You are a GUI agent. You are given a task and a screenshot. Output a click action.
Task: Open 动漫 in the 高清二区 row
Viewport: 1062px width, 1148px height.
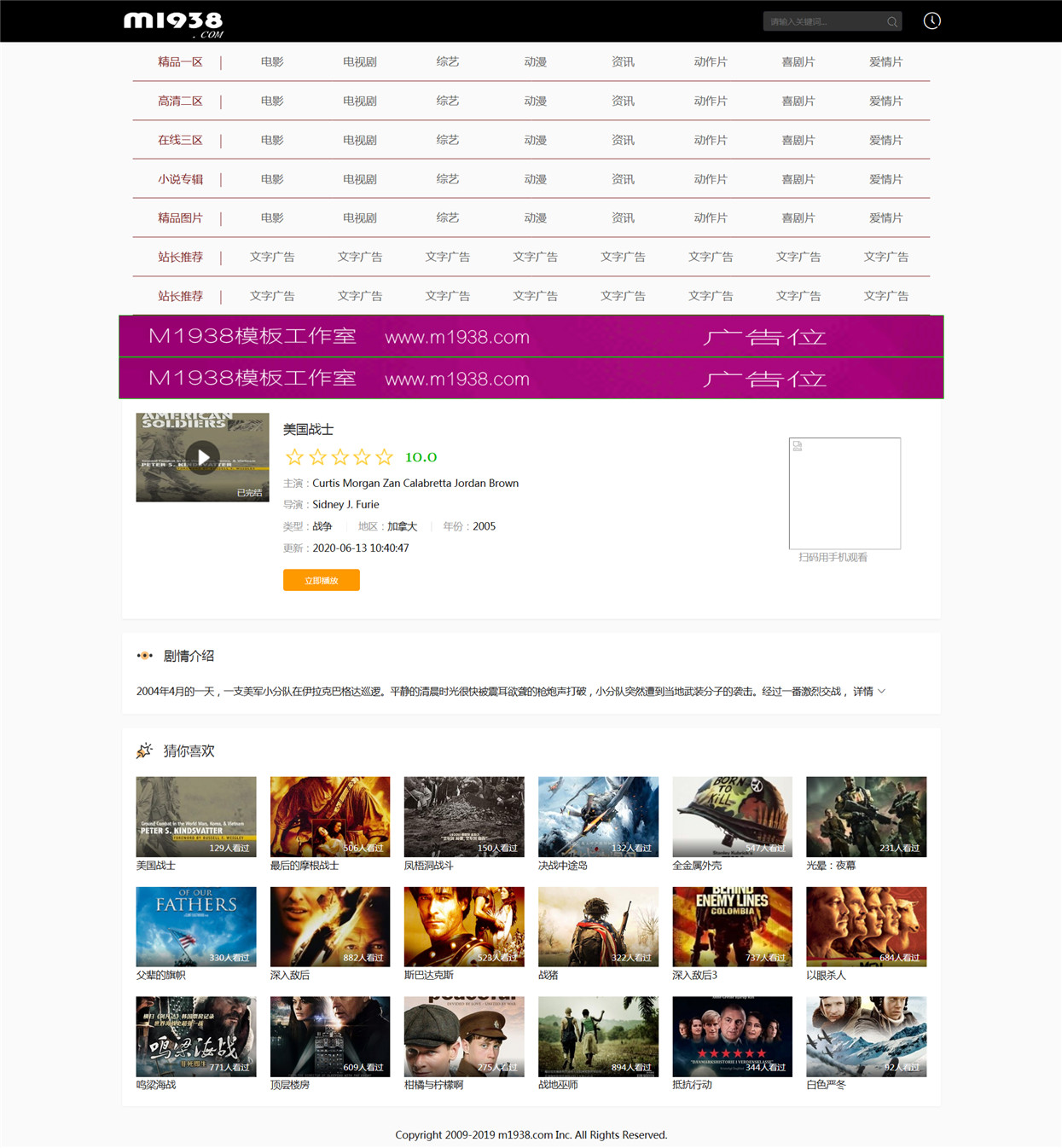pos(536,101)
